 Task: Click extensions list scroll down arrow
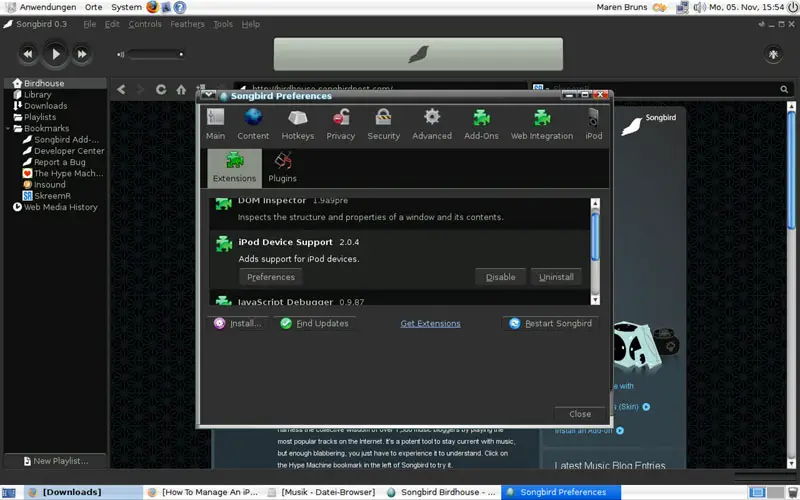[x=595, y=300]
